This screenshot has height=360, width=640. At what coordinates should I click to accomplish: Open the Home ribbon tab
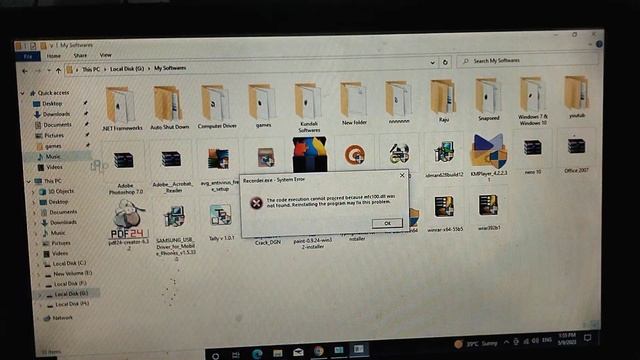53,56
